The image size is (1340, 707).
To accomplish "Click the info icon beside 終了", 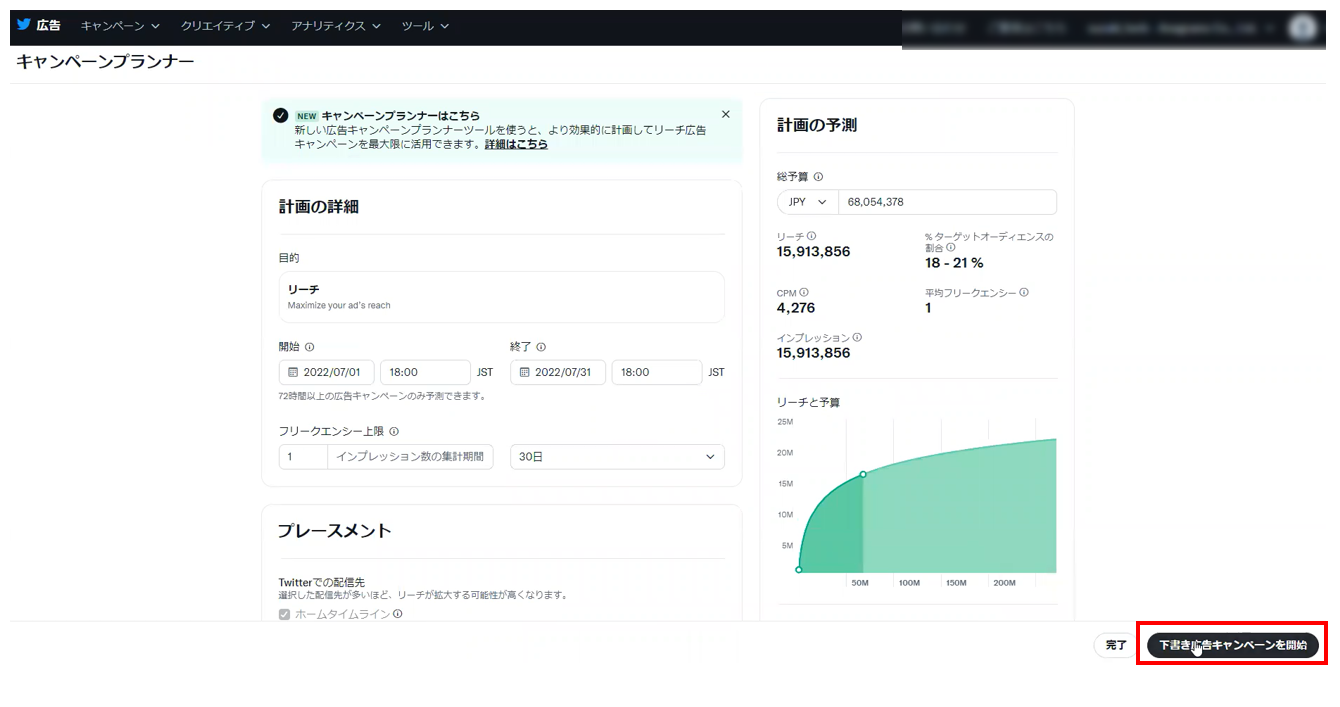I will pos(541,347).
